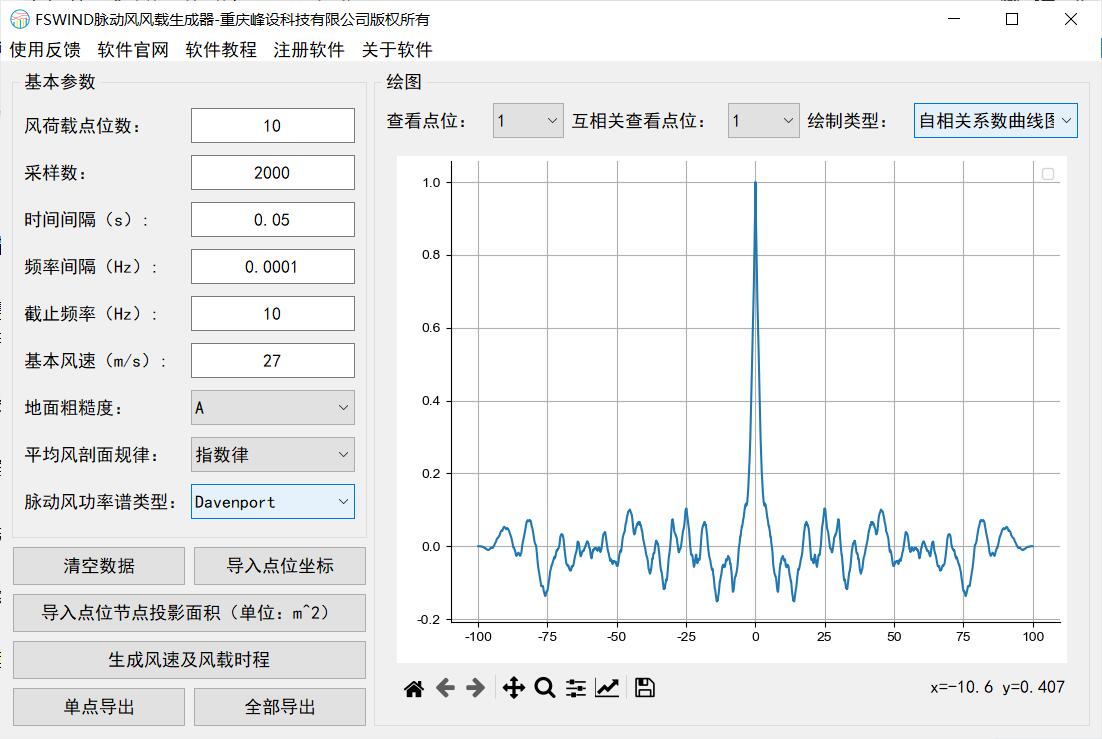
Task: Open edit axis and curve parameters icon
Action: (x=607, y=688)
